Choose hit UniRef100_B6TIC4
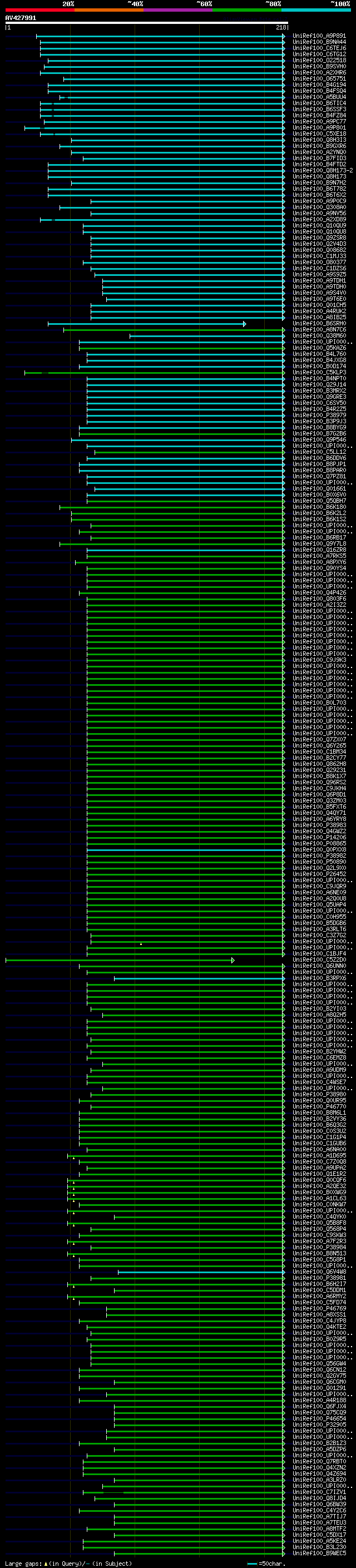Viewport: 356px width, 1568px height. point(319,103)
